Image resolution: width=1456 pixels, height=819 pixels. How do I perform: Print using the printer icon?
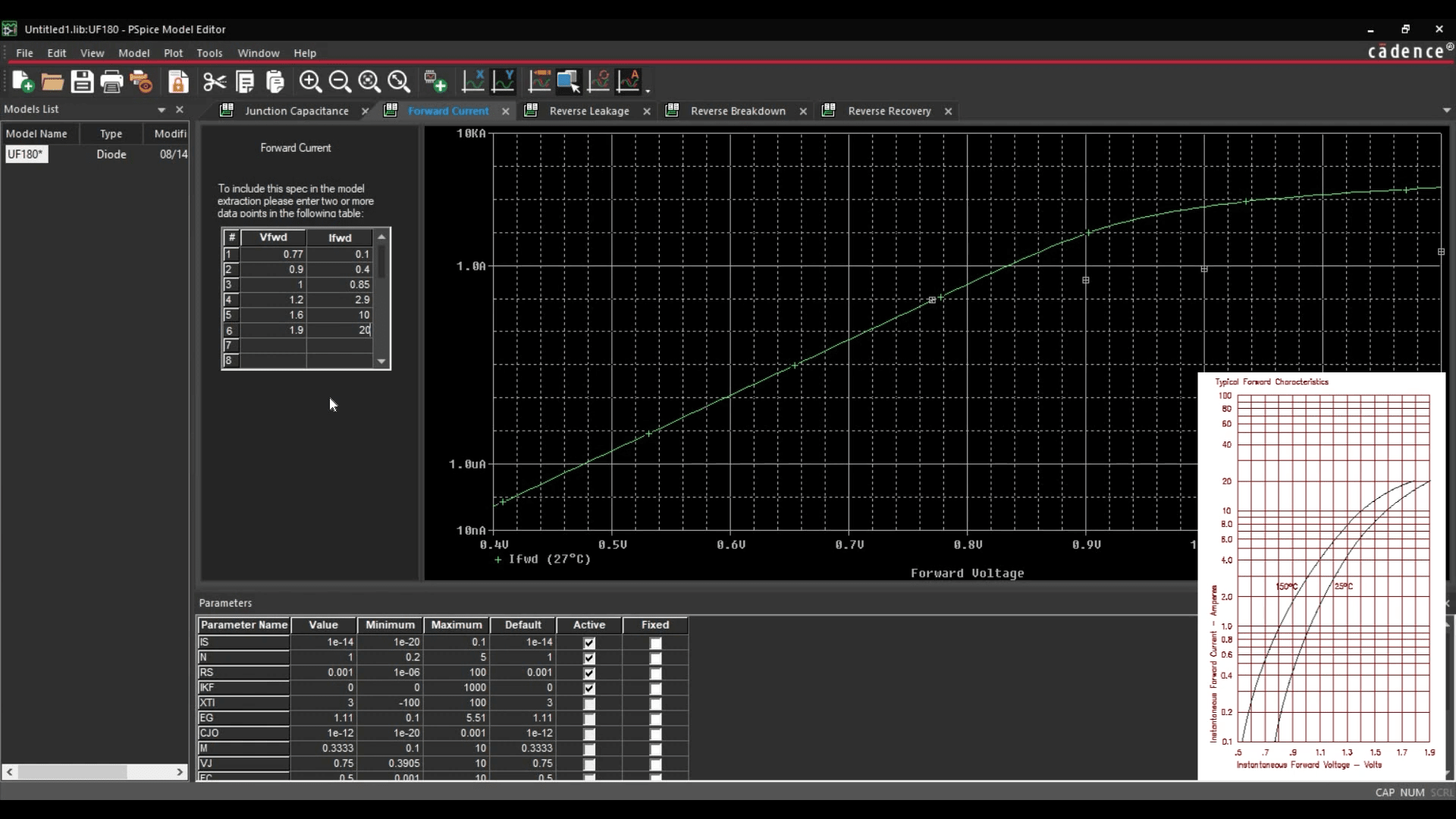111,81
